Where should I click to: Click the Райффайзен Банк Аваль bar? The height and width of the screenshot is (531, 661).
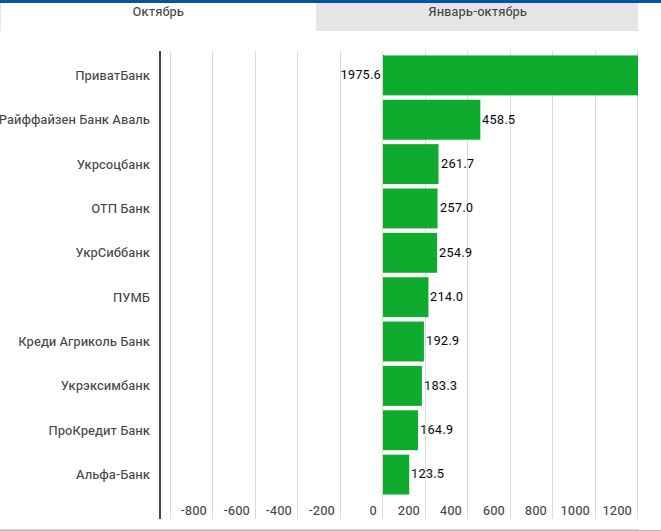[431, 120]
